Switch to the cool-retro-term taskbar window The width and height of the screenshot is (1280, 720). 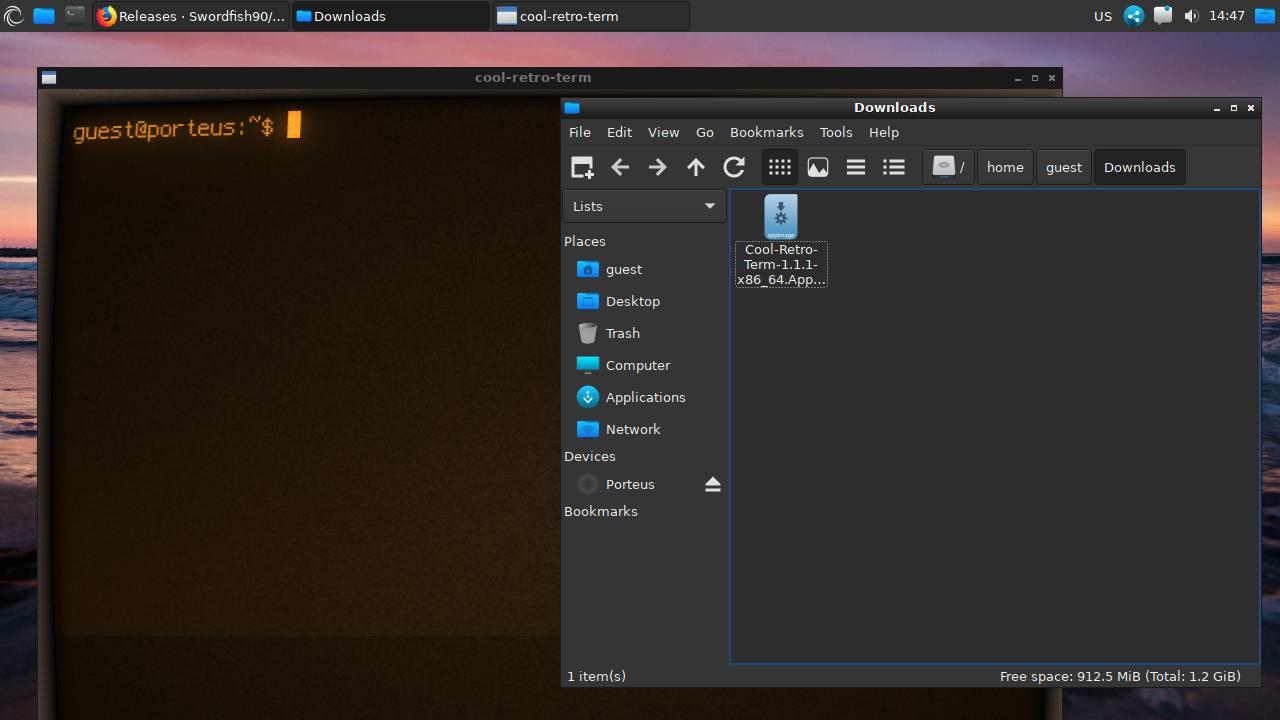point(591,16)
